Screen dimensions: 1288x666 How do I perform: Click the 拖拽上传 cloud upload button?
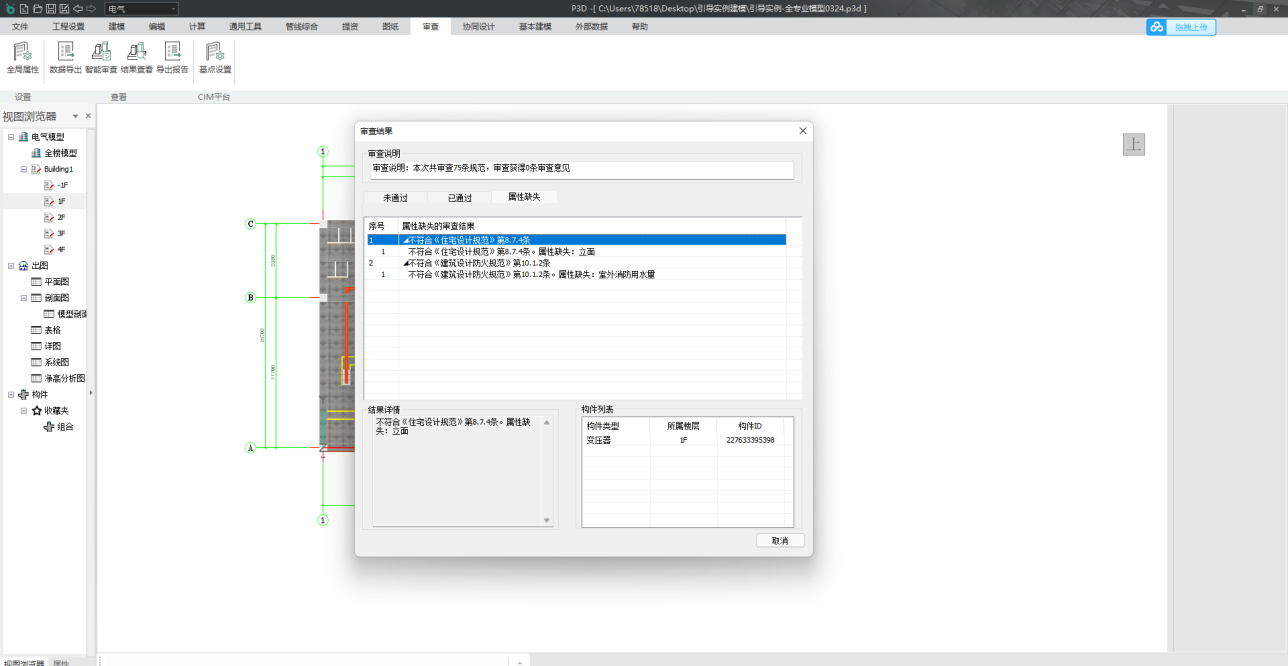[x=1181, y=27]
